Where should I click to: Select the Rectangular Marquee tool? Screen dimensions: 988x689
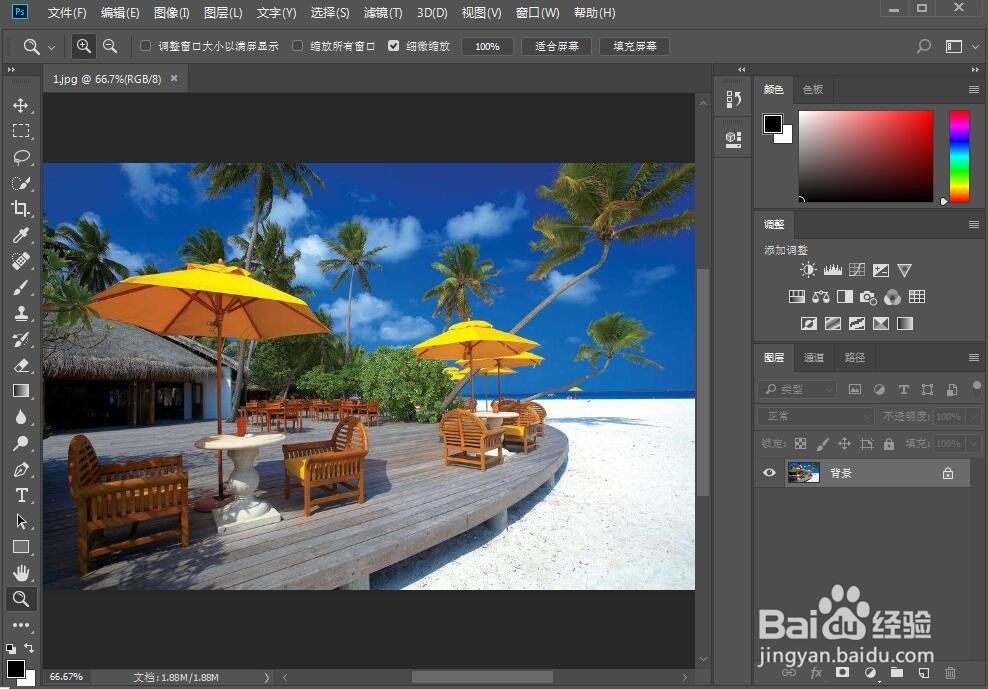click(x=21, y=131)
